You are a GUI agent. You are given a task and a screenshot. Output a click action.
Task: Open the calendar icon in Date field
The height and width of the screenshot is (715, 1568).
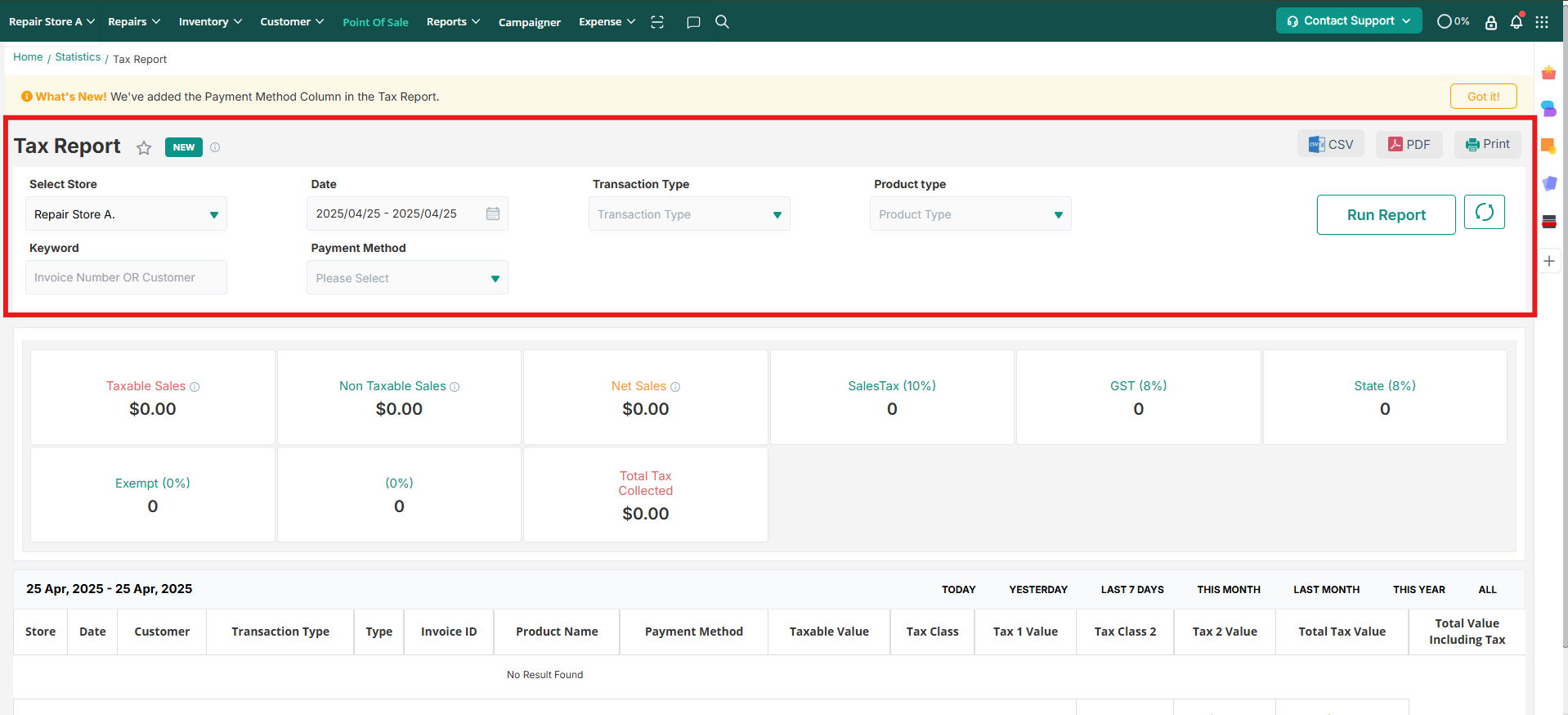point(493,214)
